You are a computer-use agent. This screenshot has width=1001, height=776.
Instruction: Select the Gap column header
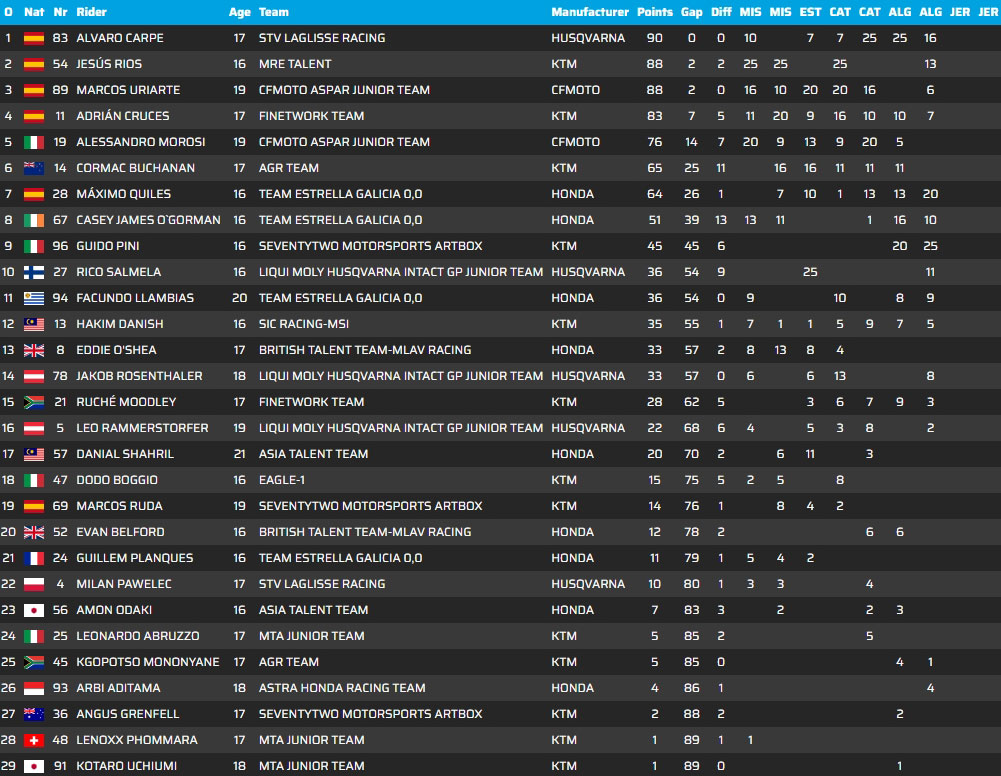[692, 12]
